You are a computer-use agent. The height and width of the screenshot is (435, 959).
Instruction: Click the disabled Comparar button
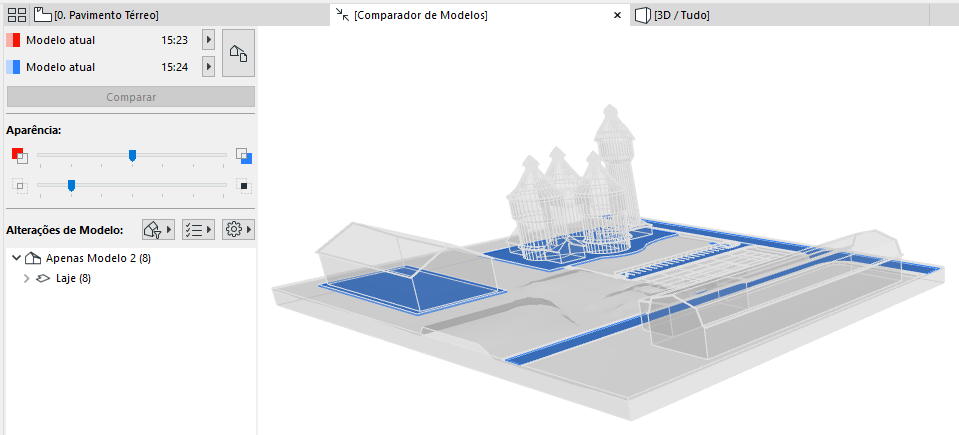tap(131, 97)
